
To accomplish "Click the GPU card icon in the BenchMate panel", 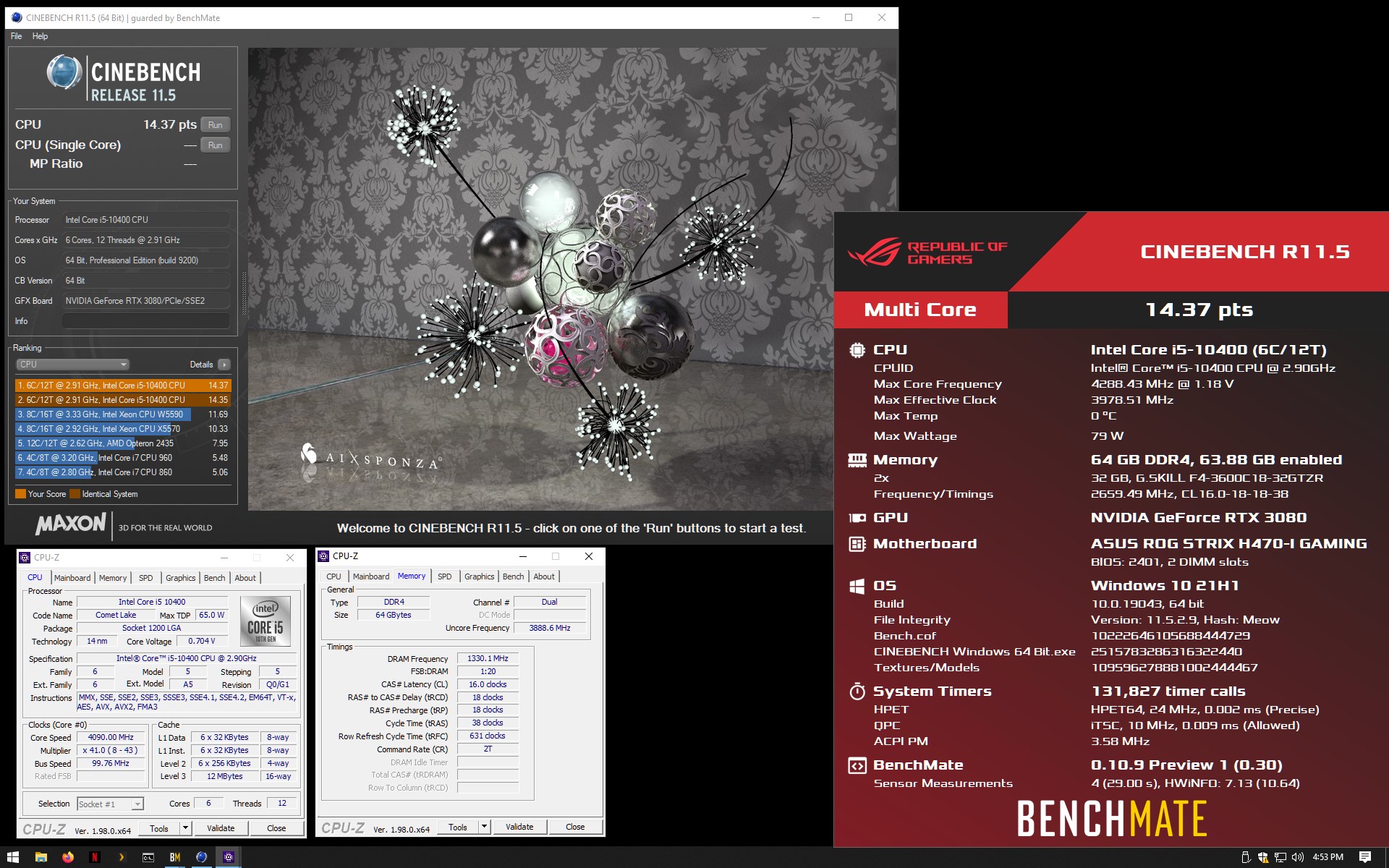I will click(857, 518).
